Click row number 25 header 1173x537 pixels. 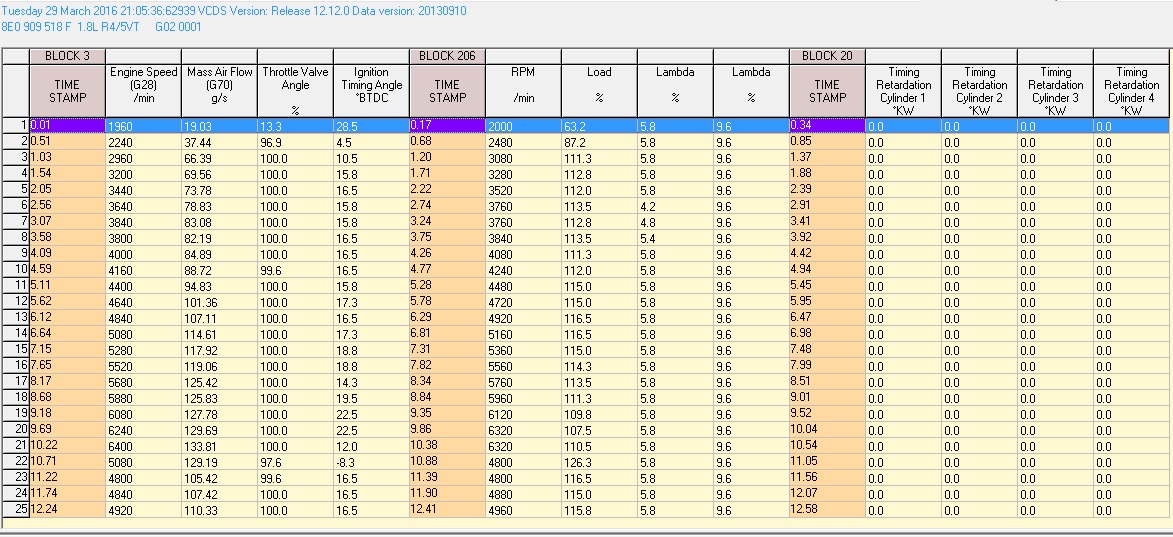[15, 510]
